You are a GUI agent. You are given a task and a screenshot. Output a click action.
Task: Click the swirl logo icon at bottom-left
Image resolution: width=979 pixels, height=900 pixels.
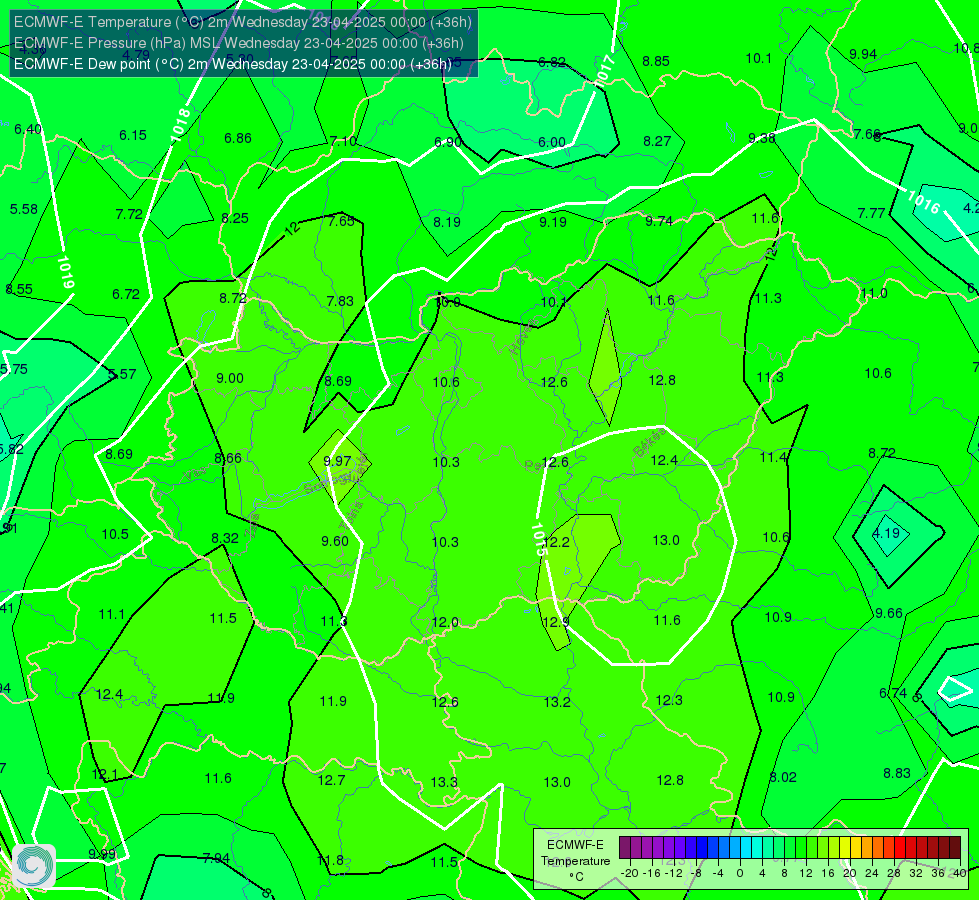click(x=34, y=866)
